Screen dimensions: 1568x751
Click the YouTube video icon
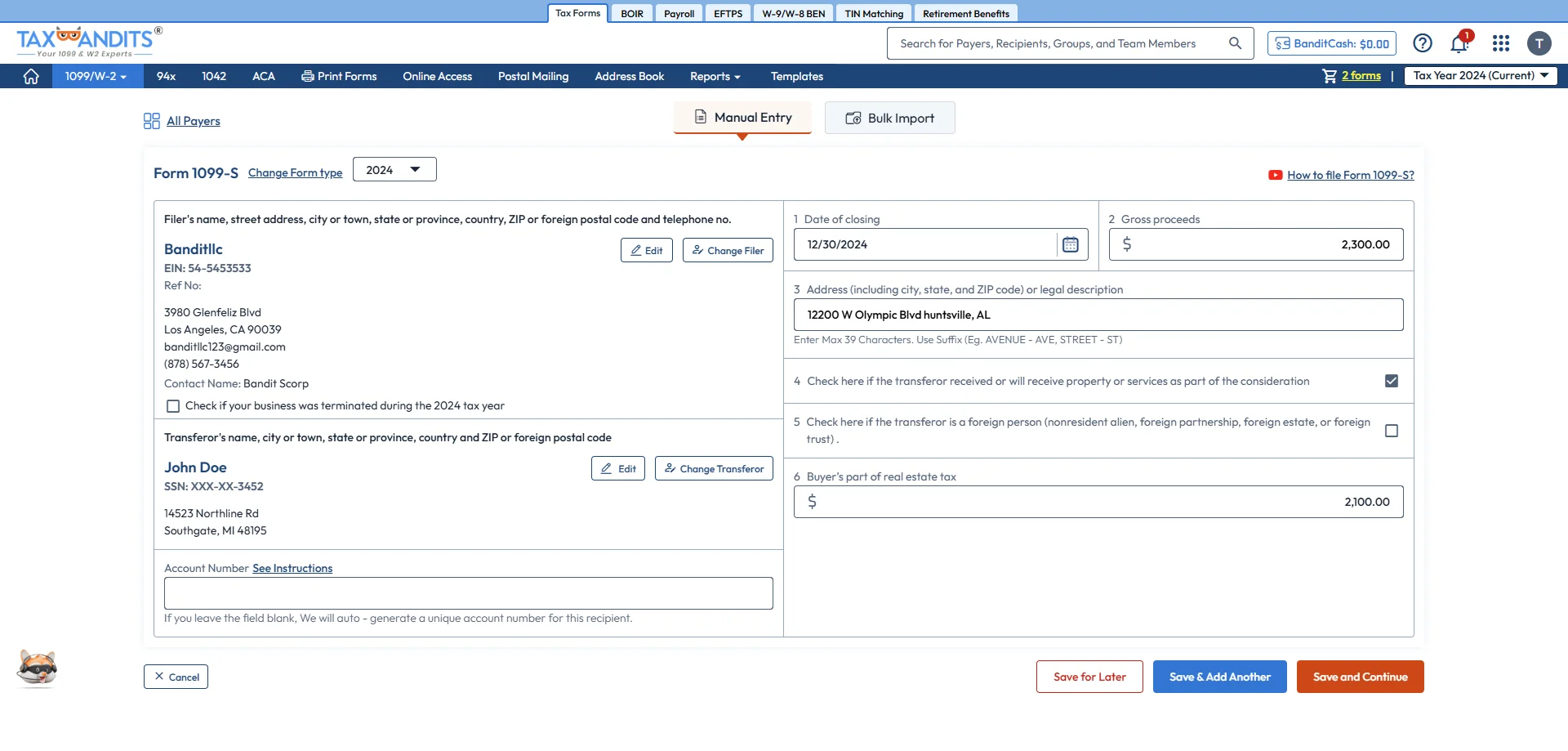click(1275, 175)
